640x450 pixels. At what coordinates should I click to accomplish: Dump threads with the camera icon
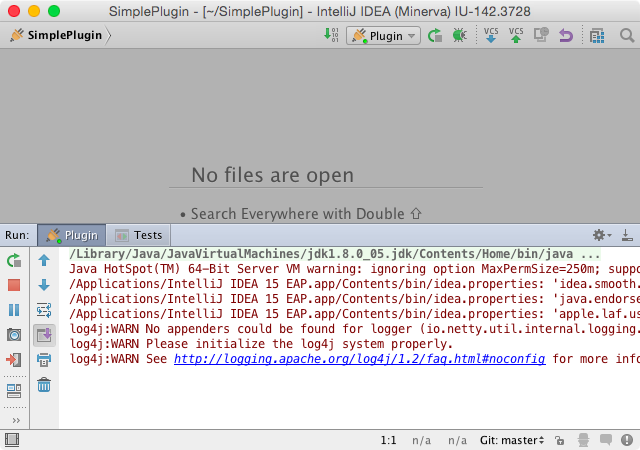point(14,335)
